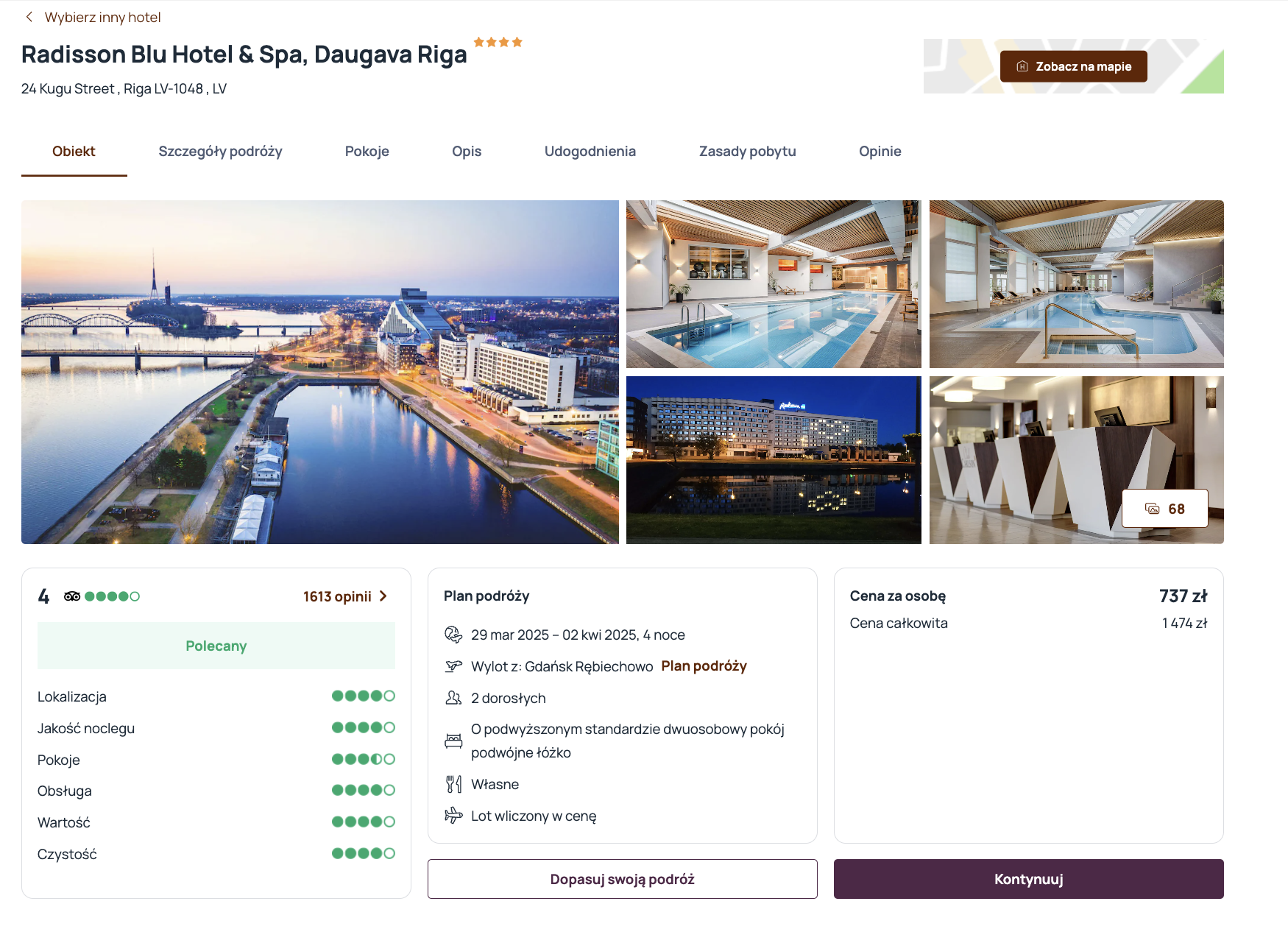Click the room description O podwyższonym standardzie

[628, 741]
